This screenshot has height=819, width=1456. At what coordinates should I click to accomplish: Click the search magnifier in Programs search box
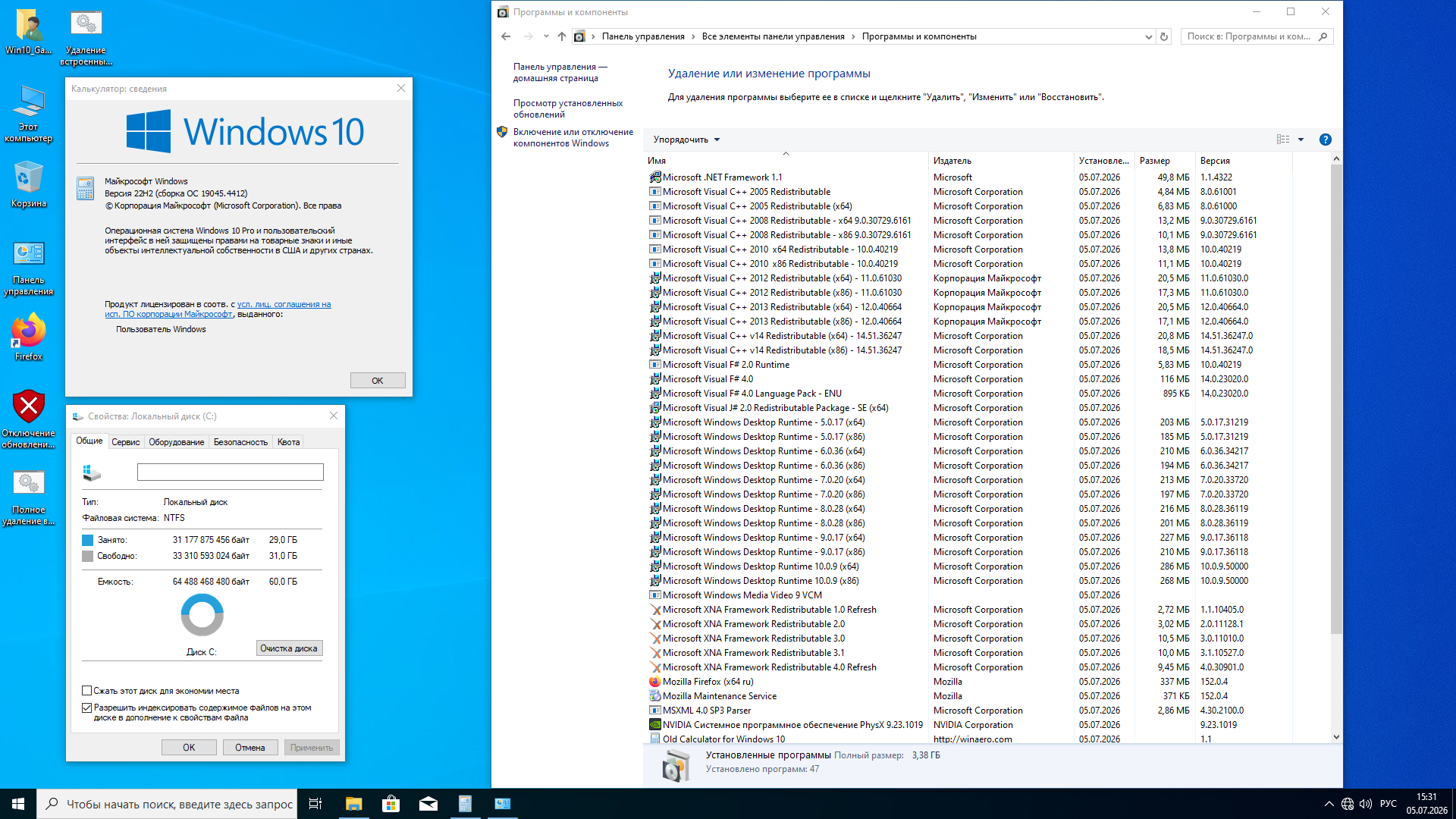click(x=1323, y=36)
